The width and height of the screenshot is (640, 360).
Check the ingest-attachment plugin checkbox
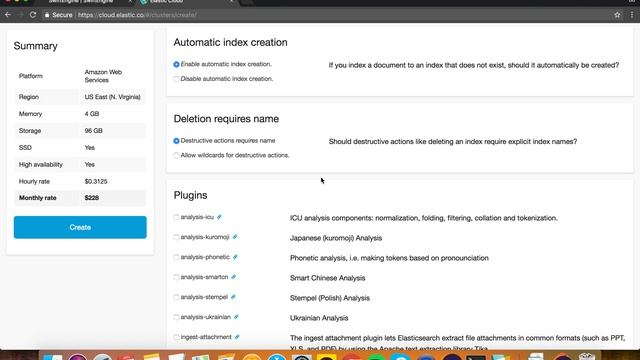click(176, 337)
